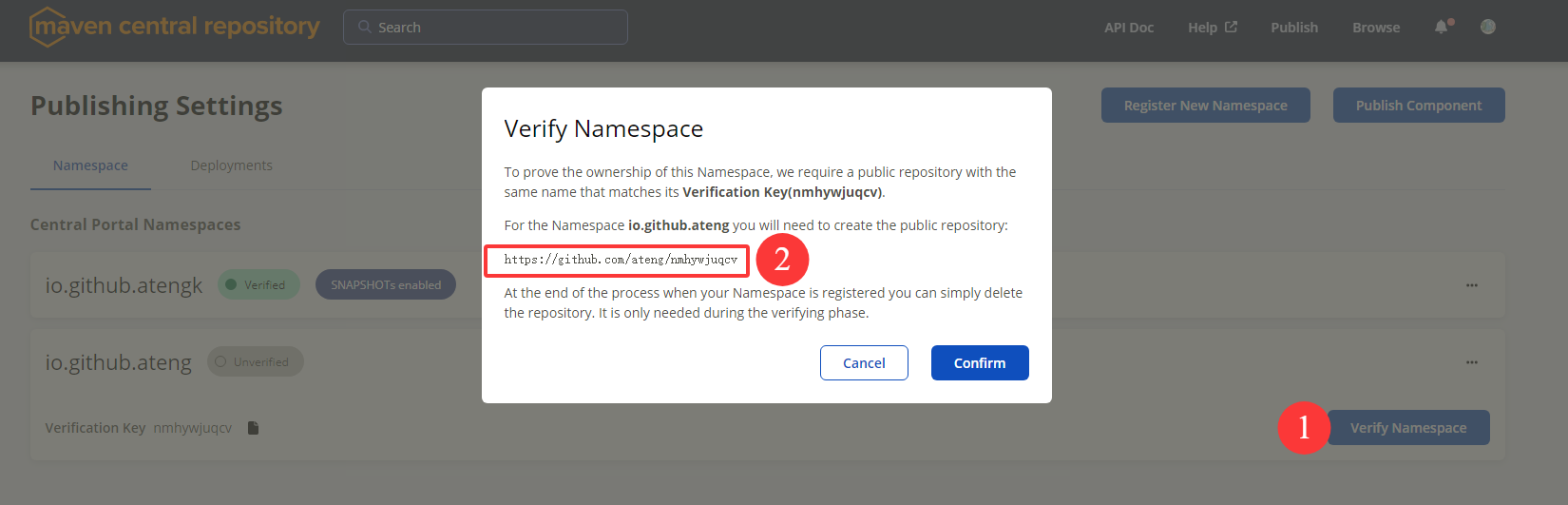The height and width of the screenshot is (505, 1568).
Task: Select the Namespace tab
Action: click(90, 165)
